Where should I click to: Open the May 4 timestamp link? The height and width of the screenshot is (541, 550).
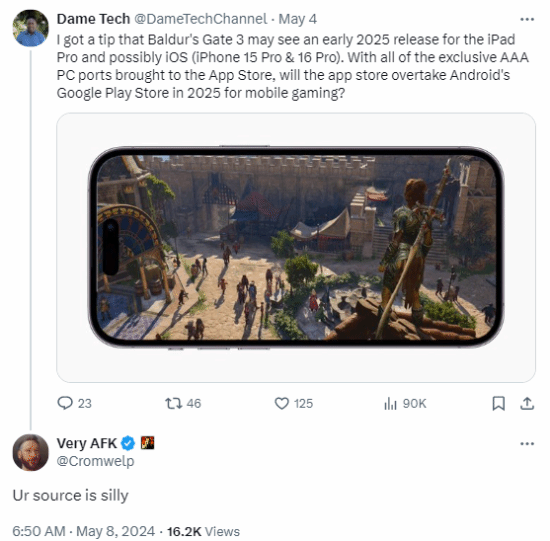297,19
